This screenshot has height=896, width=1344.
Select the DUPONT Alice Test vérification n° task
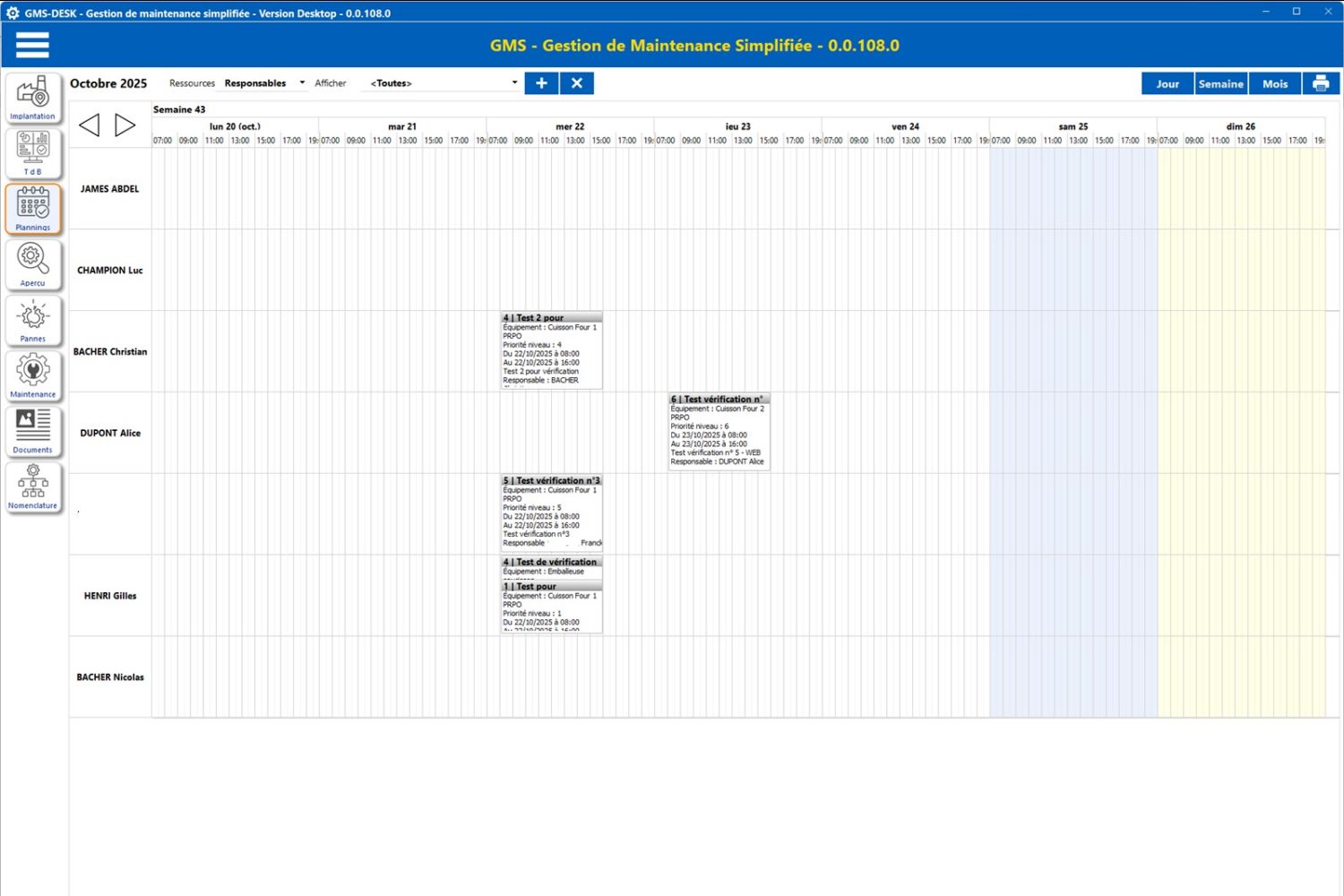(x=719, y=432)
